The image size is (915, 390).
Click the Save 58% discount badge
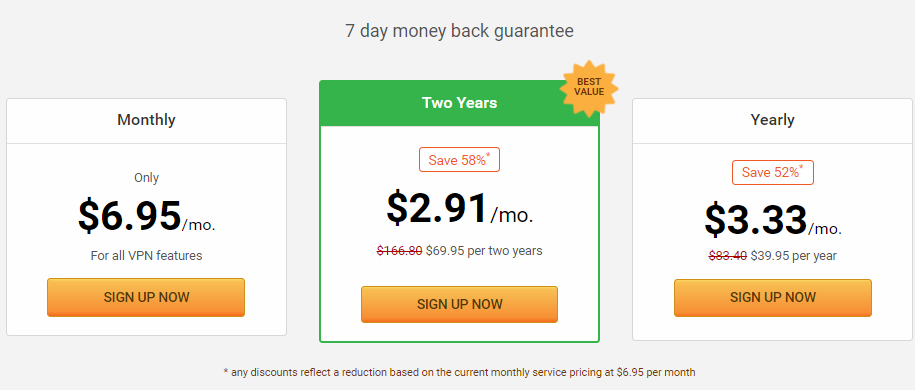click(x=459, y=159)
